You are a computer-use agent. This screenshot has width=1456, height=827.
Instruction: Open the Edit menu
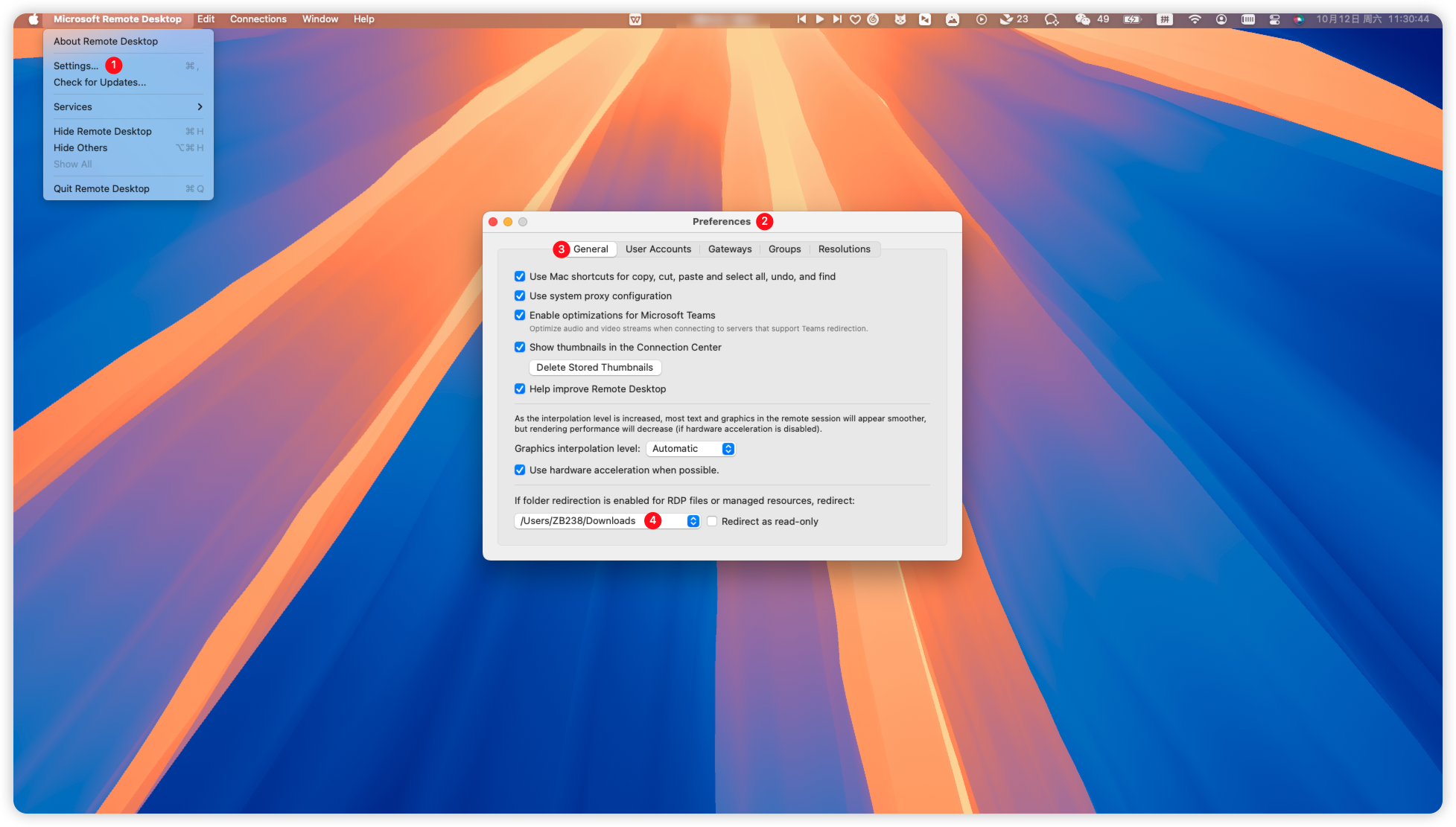206,19
